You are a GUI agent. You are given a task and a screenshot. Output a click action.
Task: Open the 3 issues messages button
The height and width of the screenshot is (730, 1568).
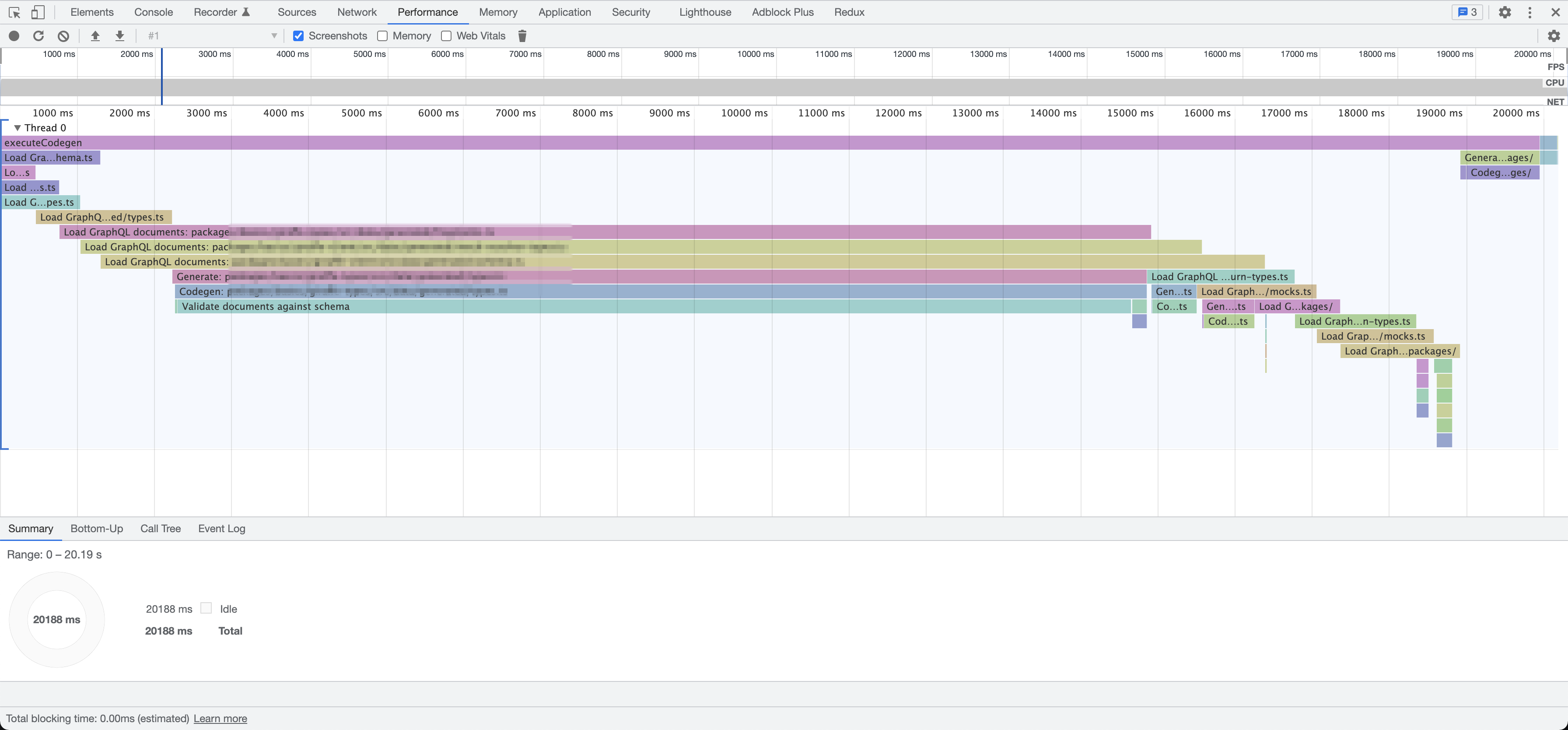pos(1467,12)
